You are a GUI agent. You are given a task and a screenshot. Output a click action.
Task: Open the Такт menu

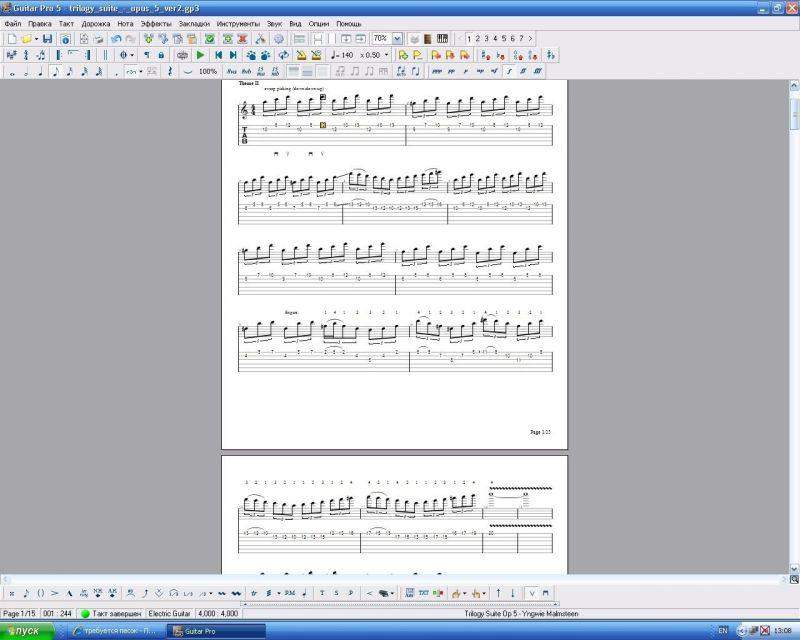click(66, 24)
